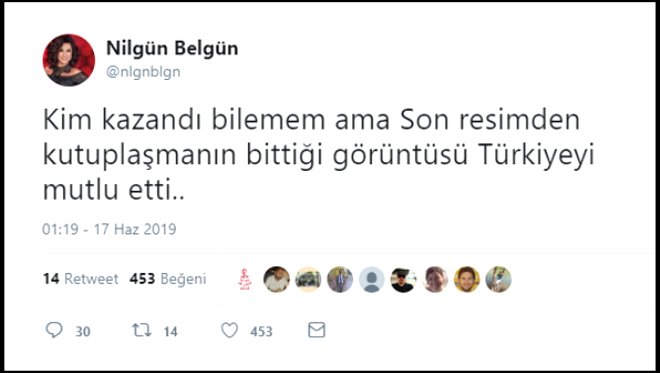
Task: Click the reply count 30
Action: pos(83,332)
